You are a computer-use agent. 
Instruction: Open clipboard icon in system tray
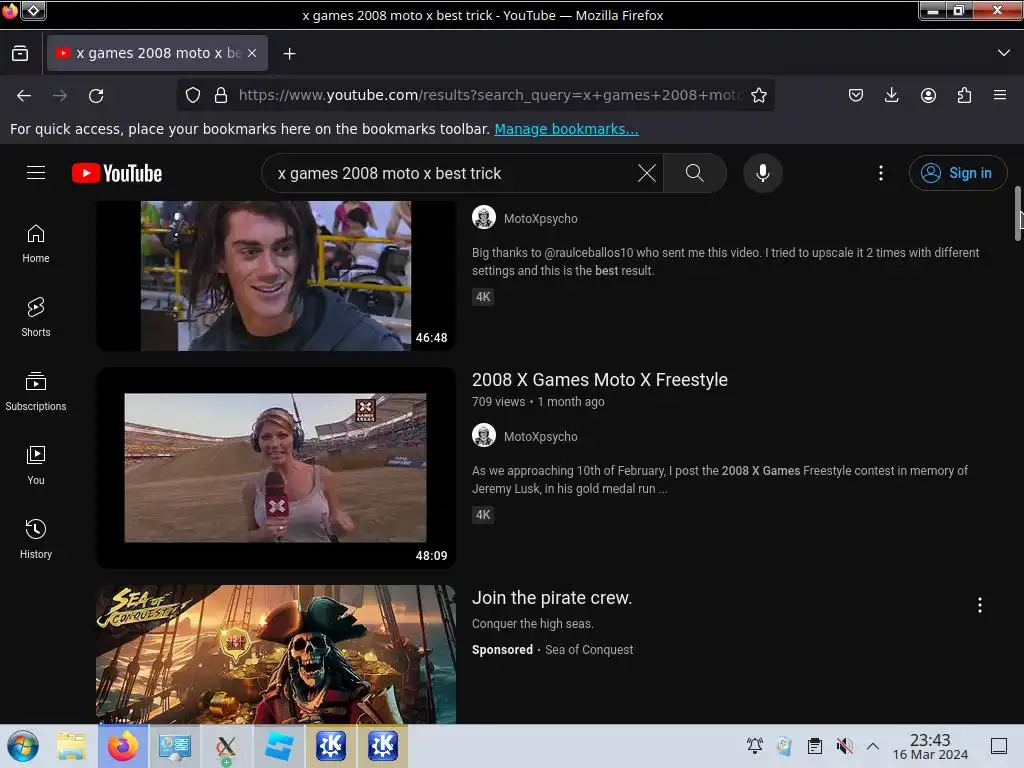(x=814, y=746)
